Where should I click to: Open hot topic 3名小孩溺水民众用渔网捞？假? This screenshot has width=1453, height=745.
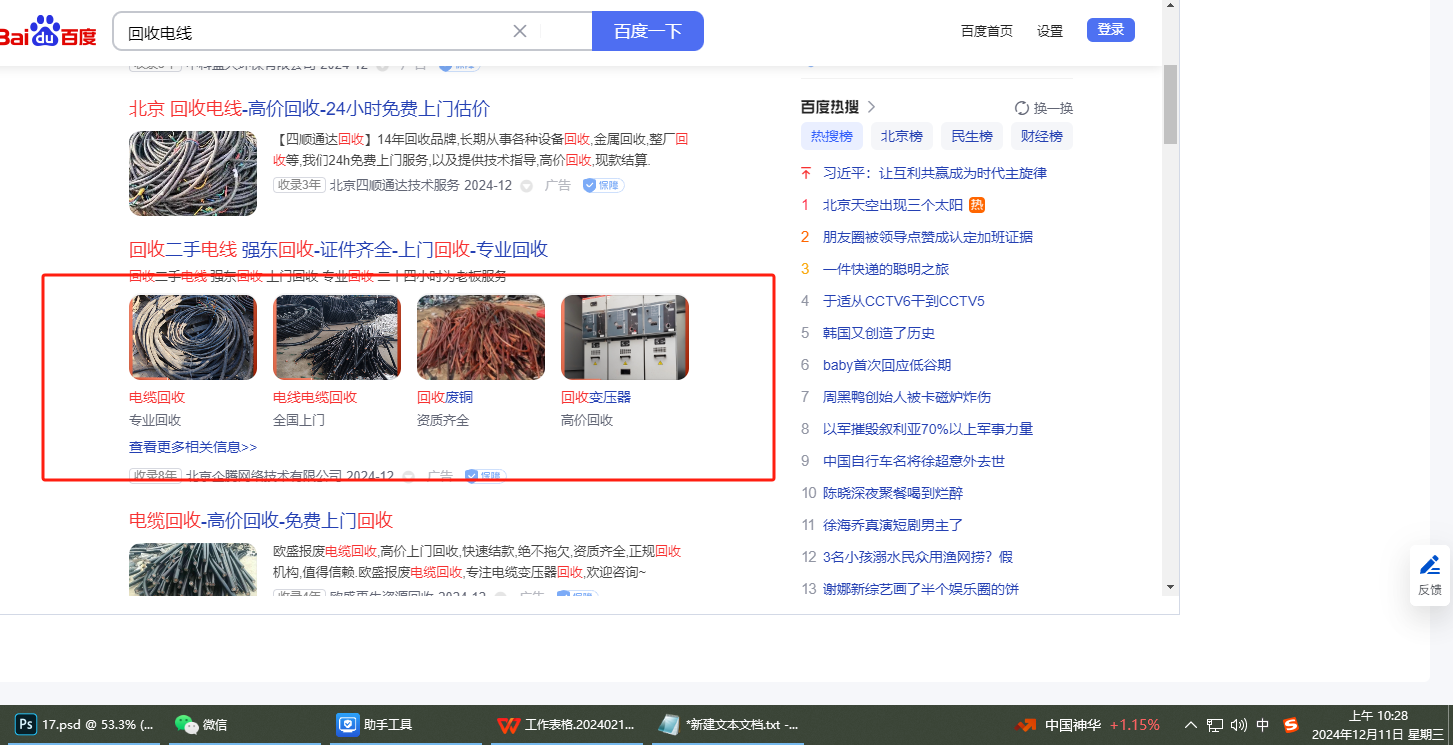click(918, 557)
